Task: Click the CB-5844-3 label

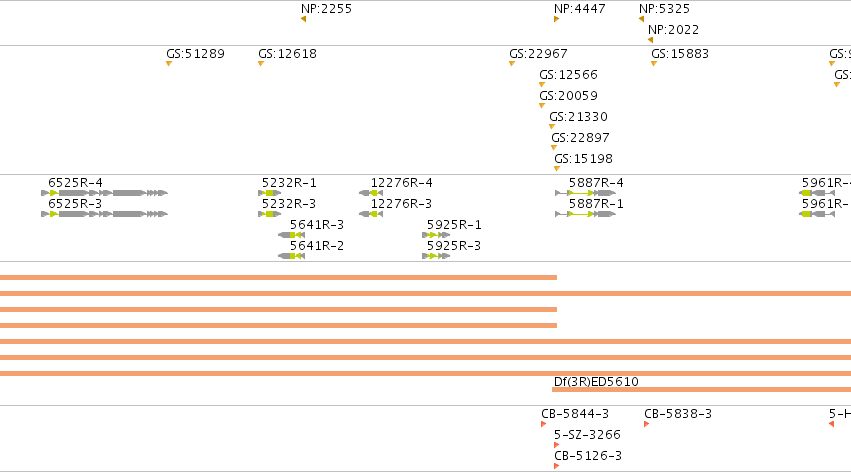Action: coord(575,414)
